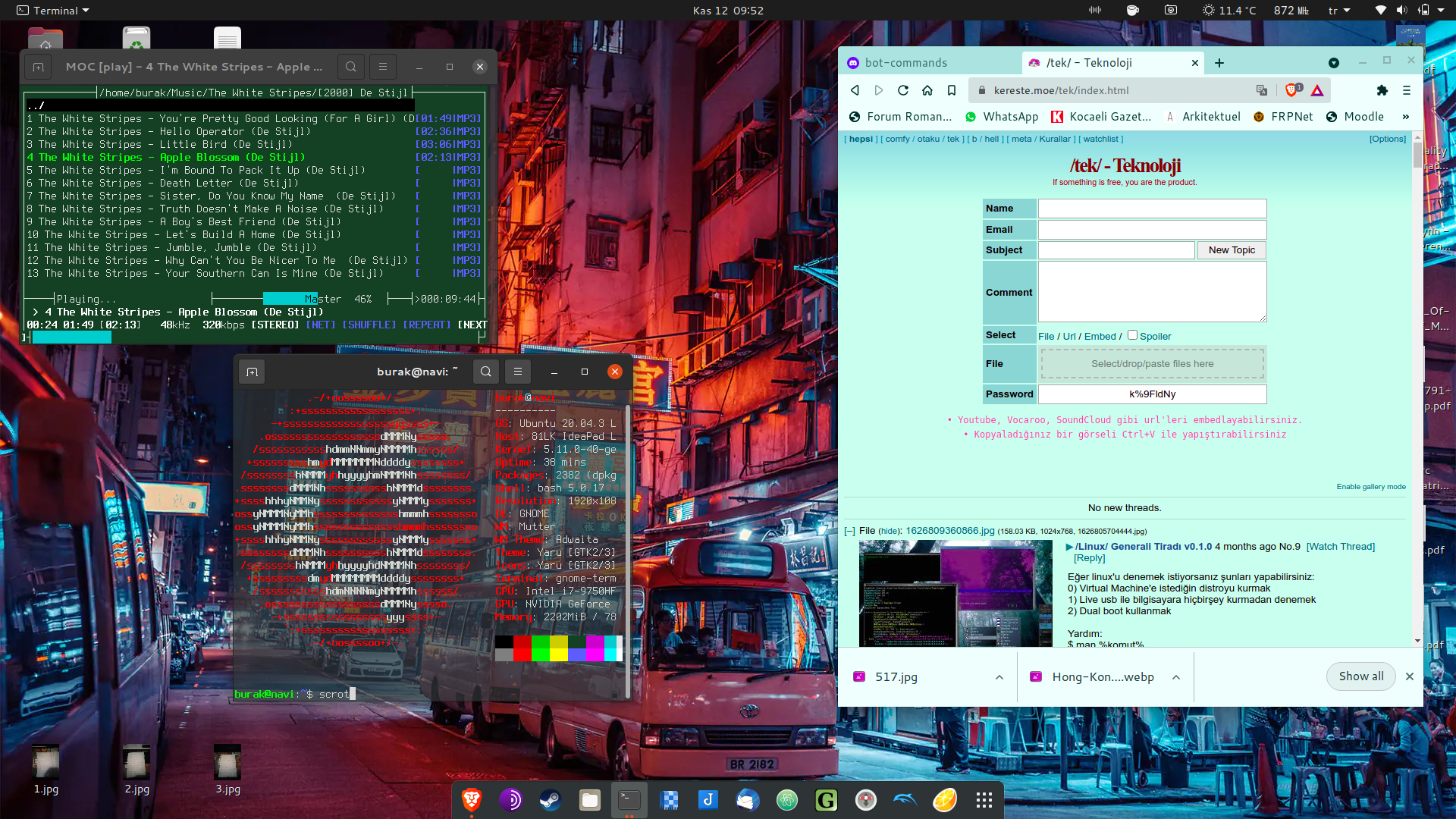The image size is (1456, 819).
Task: Expand the 517.jpg download options
Action: [x=999, y=677]
